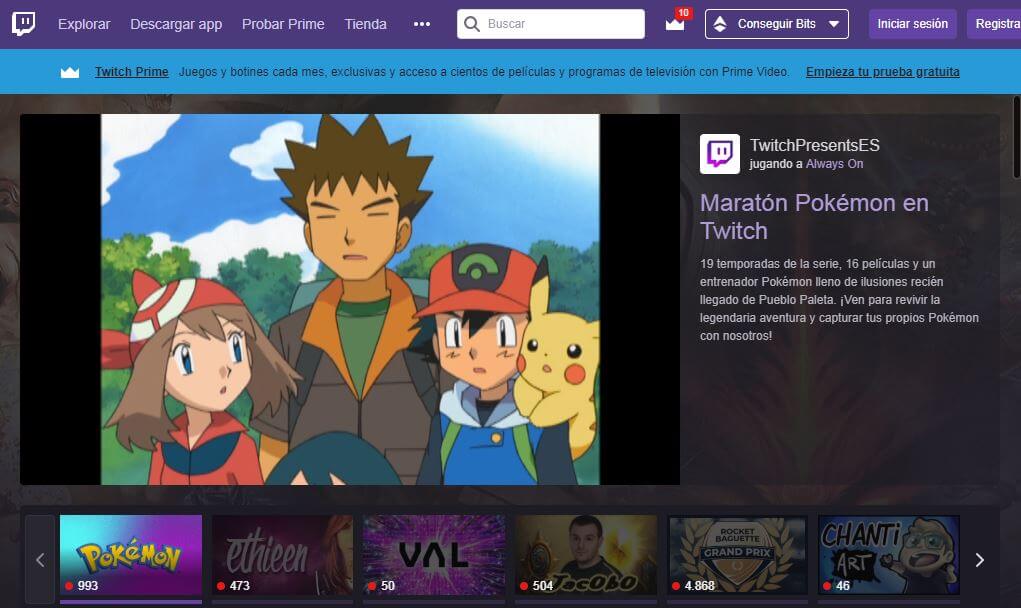Select VAL stream thumbnail
Image resolution: width=1021 pixels, height=608 pixels.
click(x=434, y=555)
